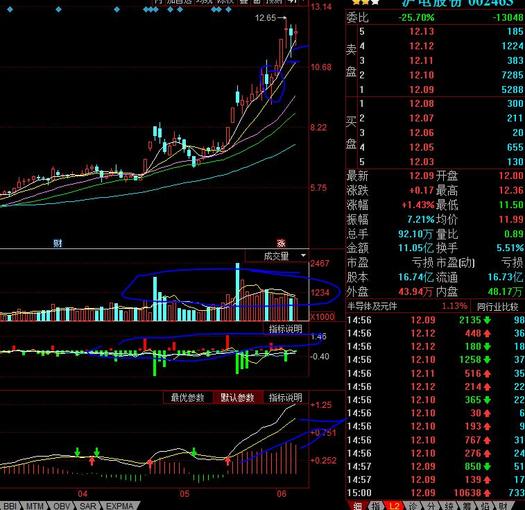The height and width of the screenshot is (510, 525).
Task: Click red up arrow beside tick volume 767
Action: point(487,440)
